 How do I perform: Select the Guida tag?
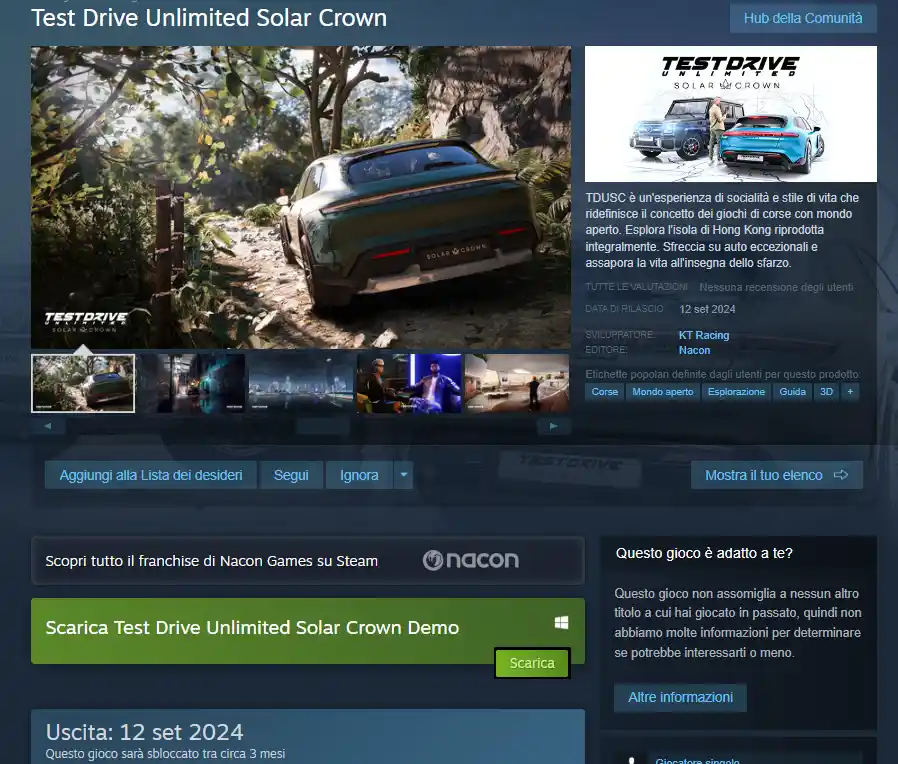[x=793, y=392]
